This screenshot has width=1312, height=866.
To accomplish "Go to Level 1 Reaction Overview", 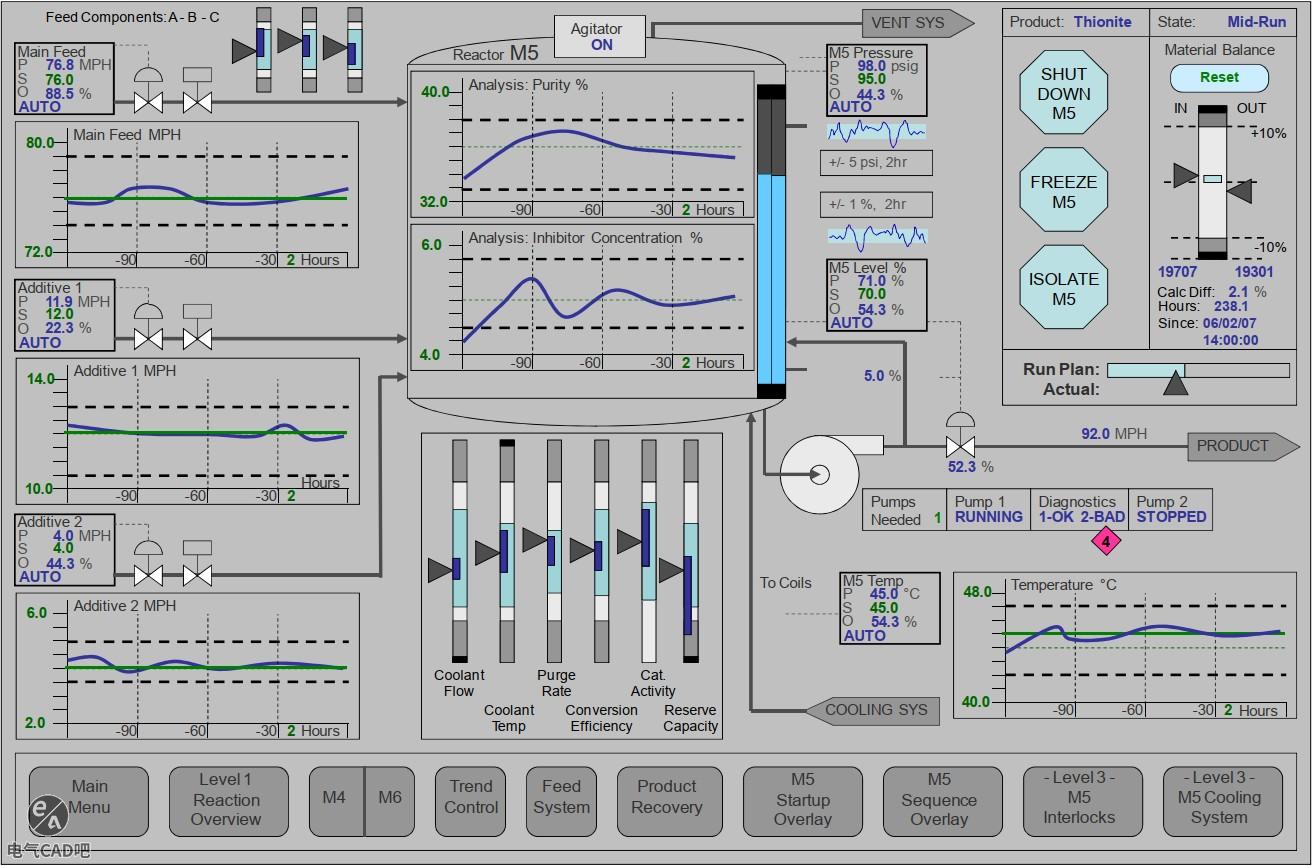I will pos(227,800).
